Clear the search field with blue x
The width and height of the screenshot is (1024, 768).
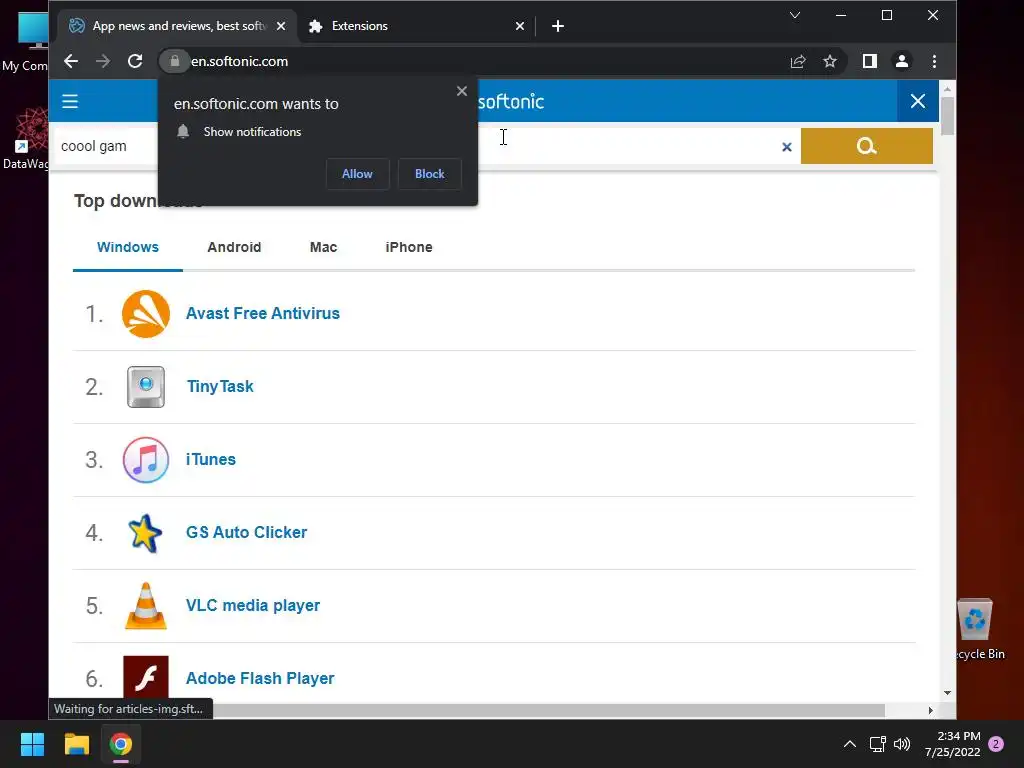coord(787,147)
